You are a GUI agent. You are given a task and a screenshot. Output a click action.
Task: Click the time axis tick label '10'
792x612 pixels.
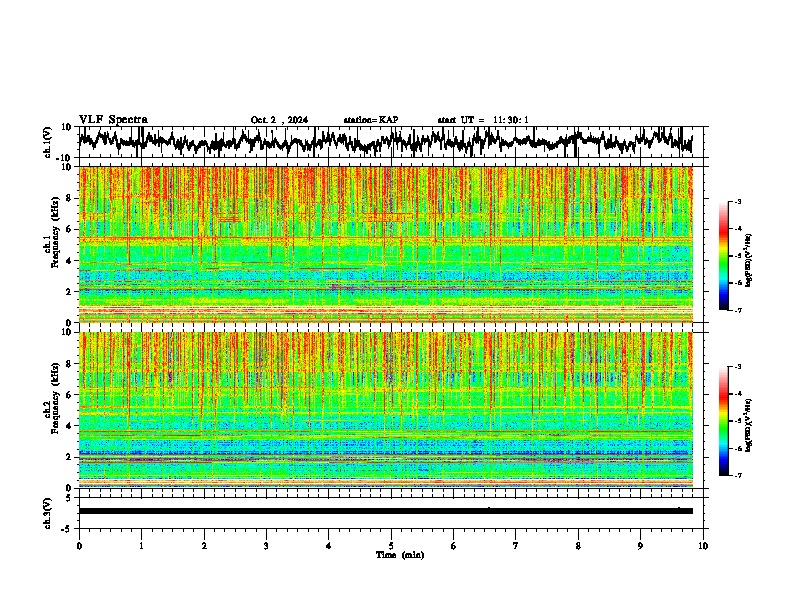[x=703, y=546]
